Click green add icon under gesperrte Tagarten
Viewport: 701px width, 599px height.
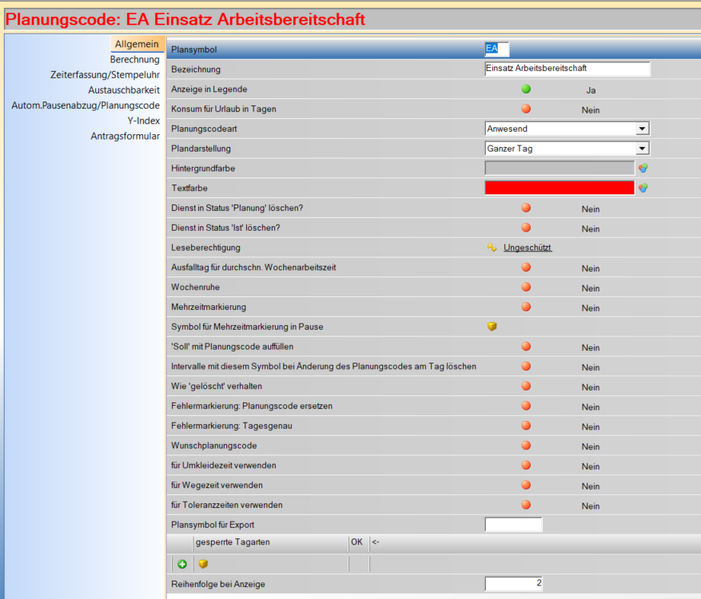pos(182,564)
